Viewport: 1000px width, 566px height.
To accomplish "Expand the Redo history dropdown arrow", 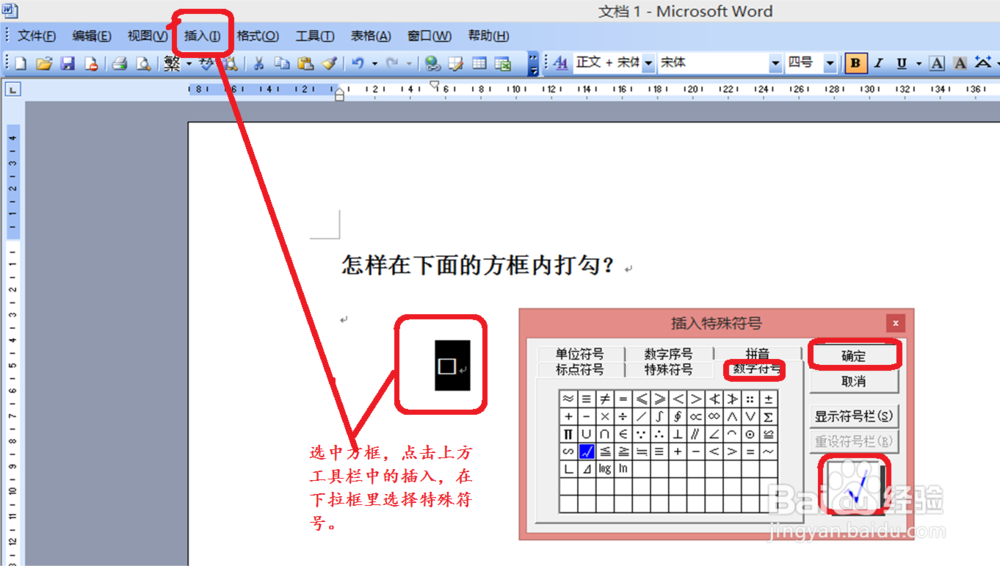I will (409, 63).
